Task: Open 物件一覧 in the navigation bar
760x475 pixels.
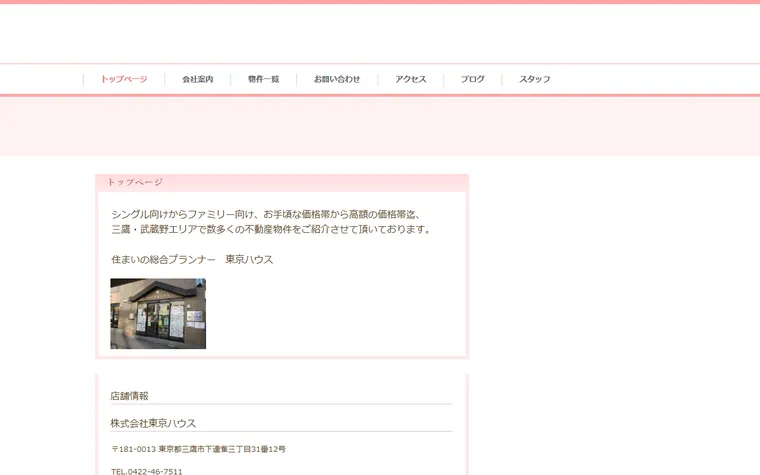Action: pos(263,79)
